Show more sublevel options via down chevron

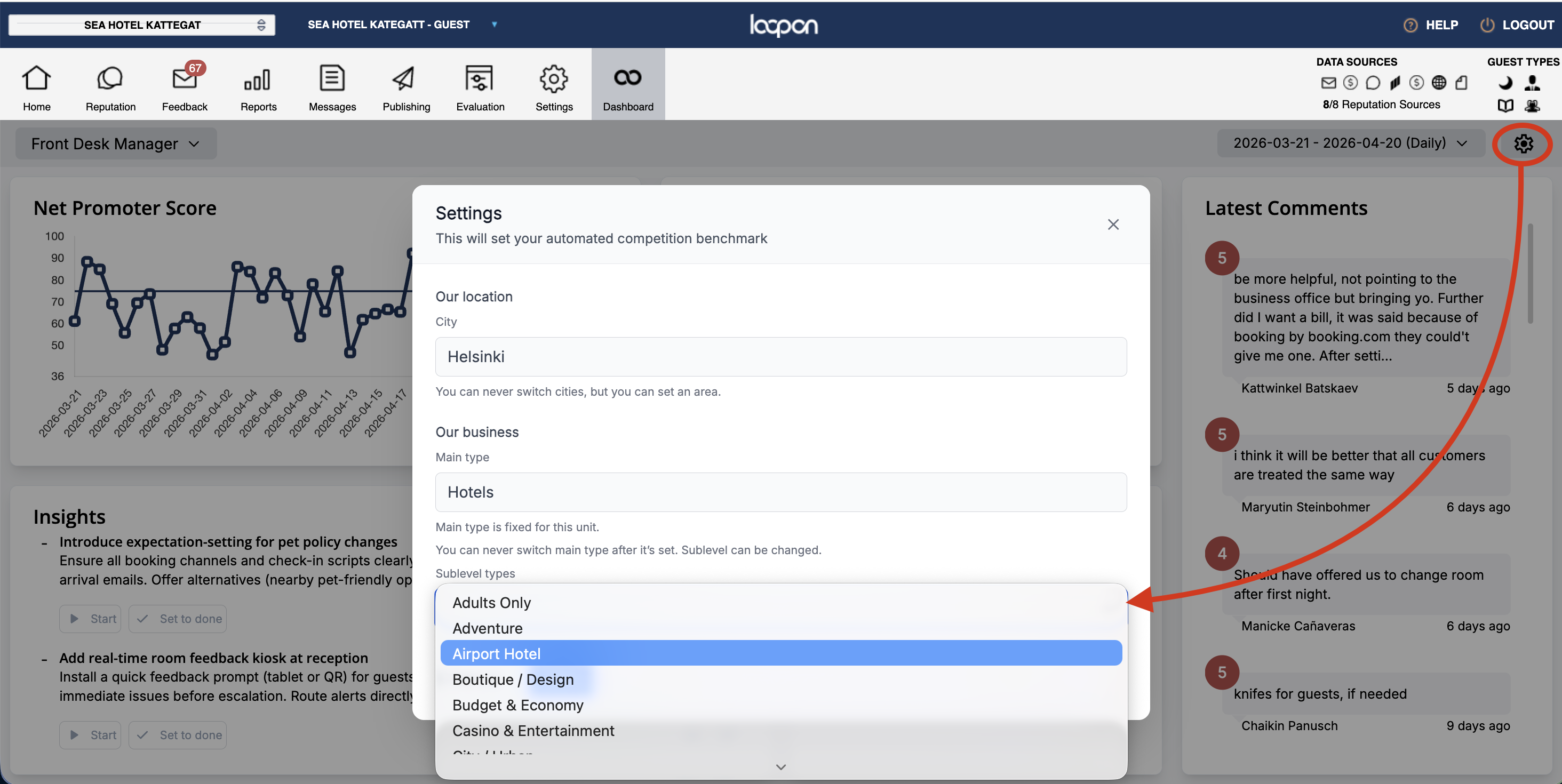tap(781, 767)
